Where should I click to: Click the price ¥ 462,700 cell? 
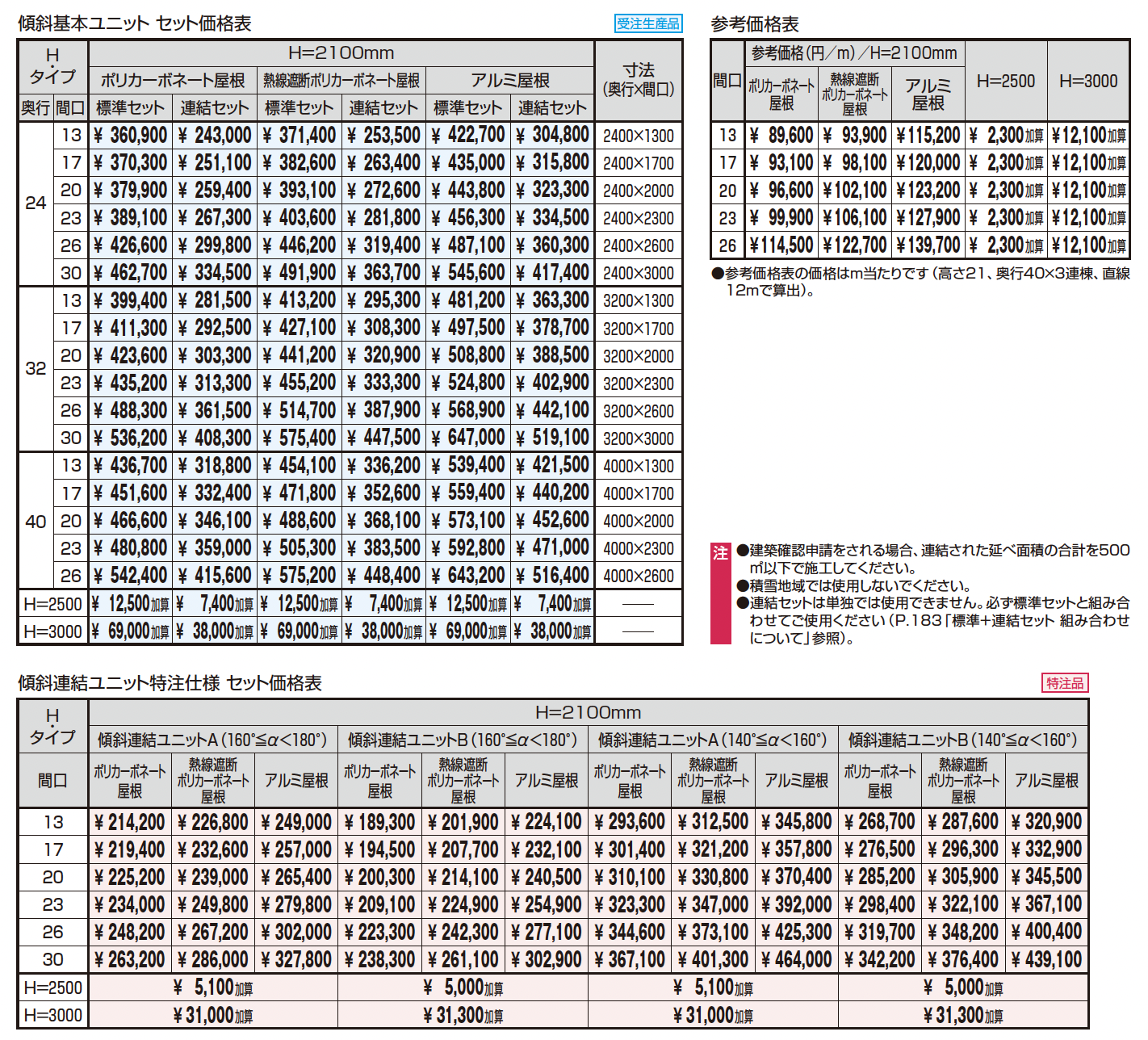(130, 273)
